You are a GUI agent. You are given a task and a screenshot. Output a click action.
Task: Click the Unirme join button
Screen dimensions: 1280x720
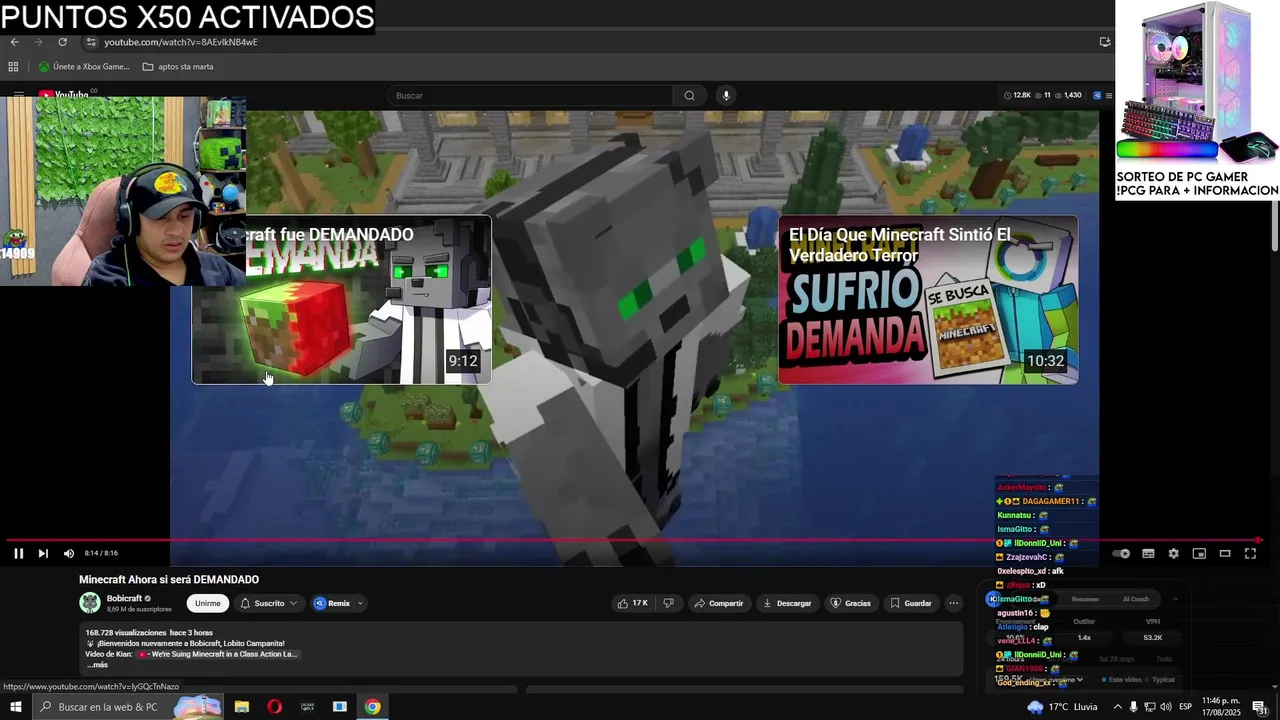tap(207, 603)
